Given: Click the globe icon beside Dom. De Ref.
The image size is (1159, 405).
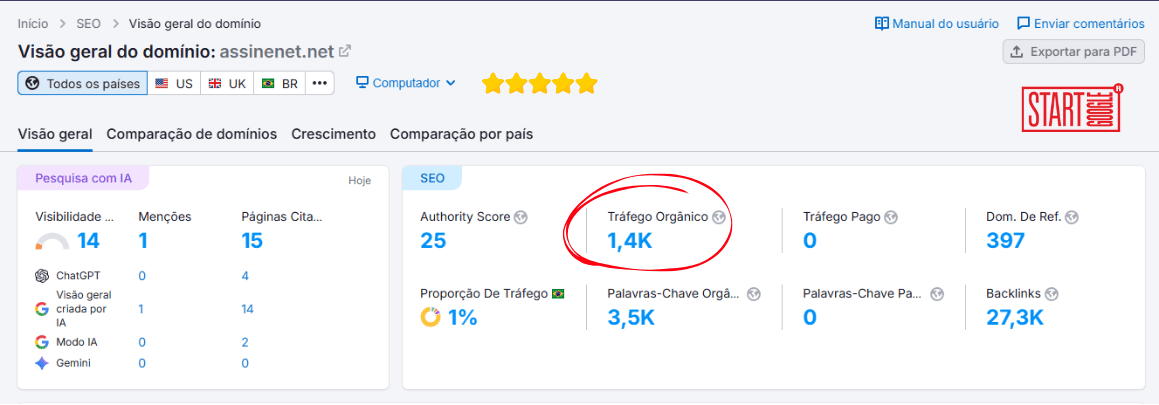Looking at the screenshot, I should click(1071, 217).
